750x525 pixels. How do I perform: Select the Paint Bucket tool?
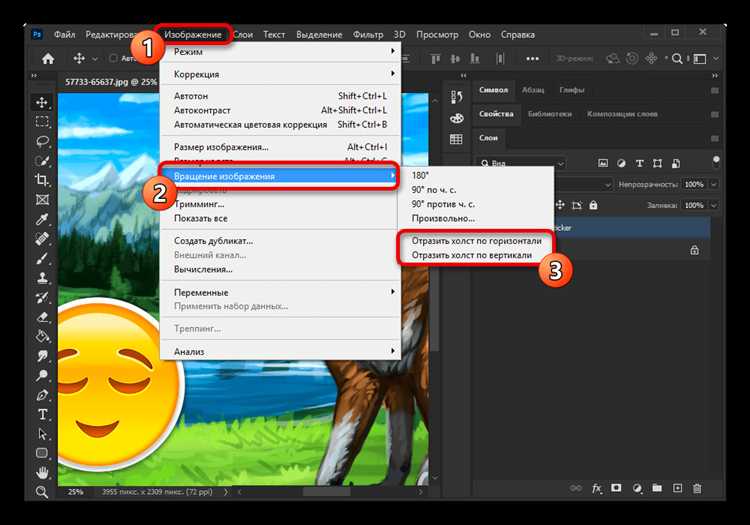(42, 337)
